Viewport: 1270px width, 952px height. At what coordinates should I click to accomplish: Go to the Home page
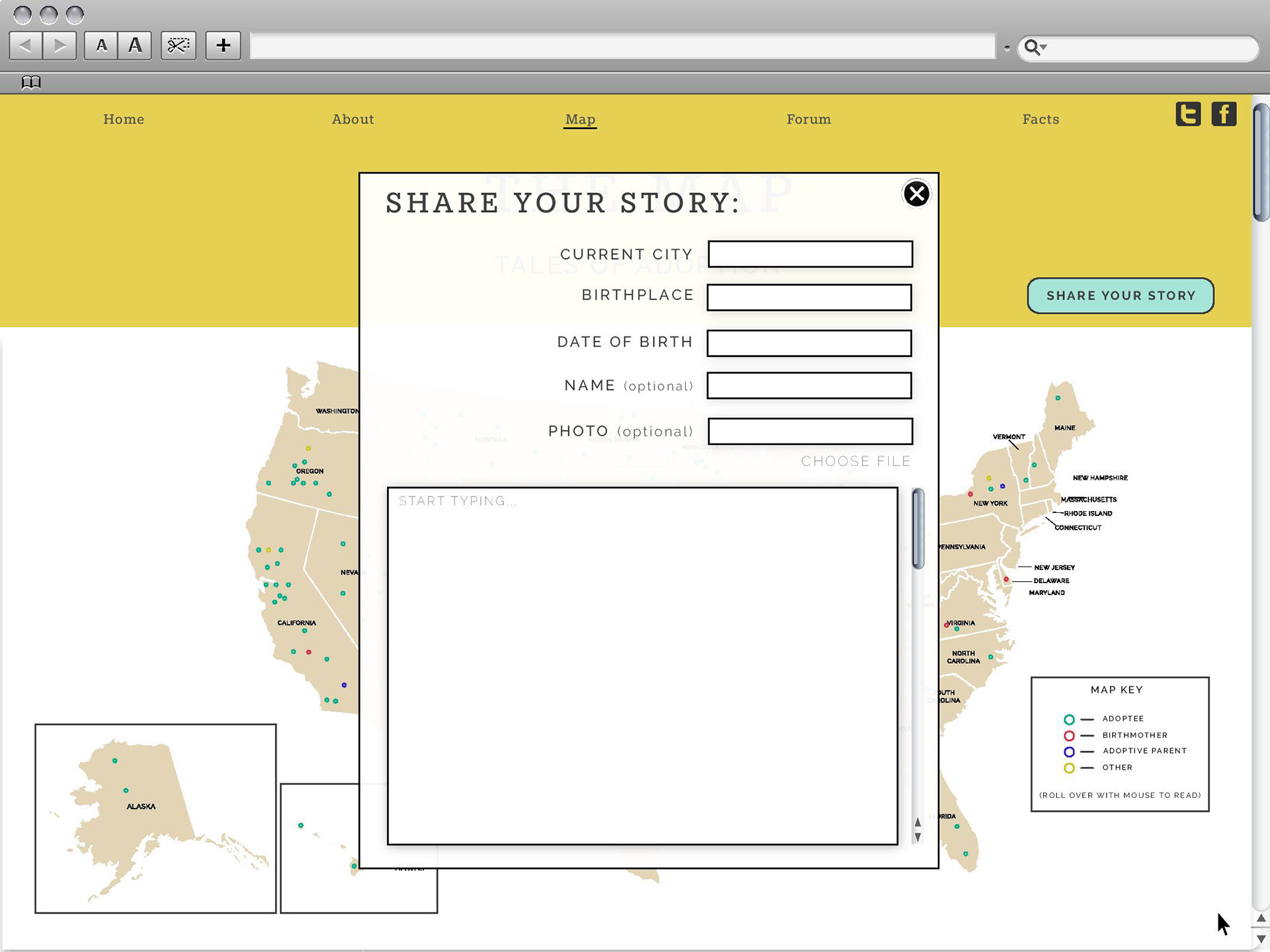[124, 119]
